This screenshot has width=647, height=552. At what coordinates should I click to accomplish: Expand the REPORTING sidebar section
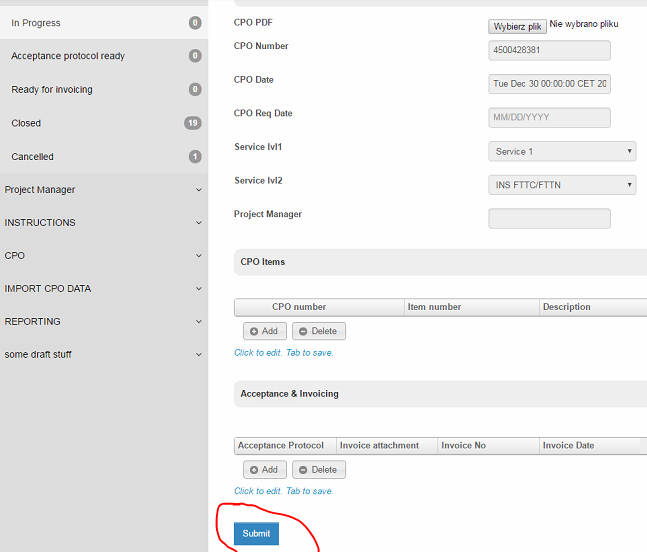102,322
